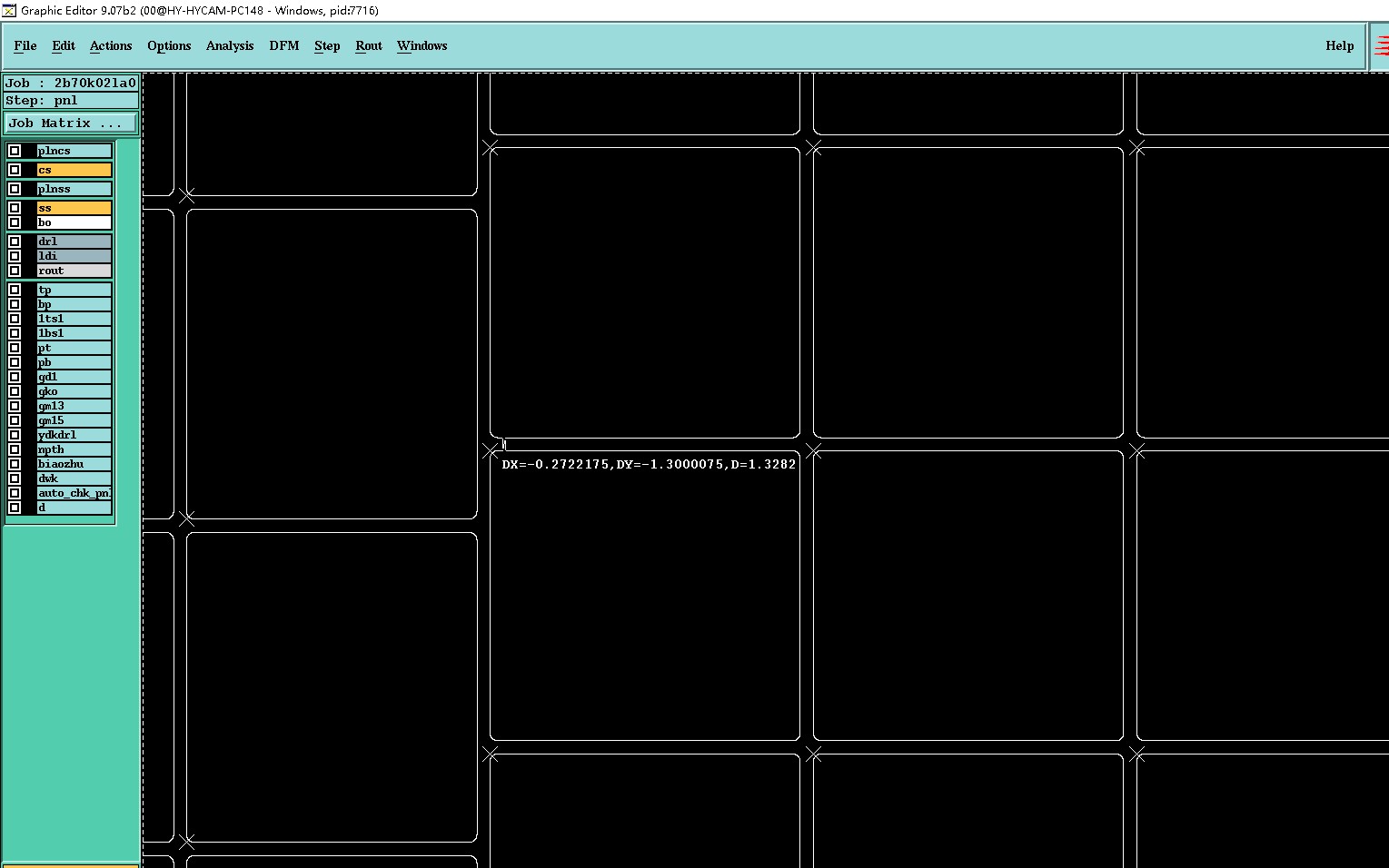The width and height of the screenshot is (1389, 868).
Task: Open the Rout menu
Action: coord(369,45)
